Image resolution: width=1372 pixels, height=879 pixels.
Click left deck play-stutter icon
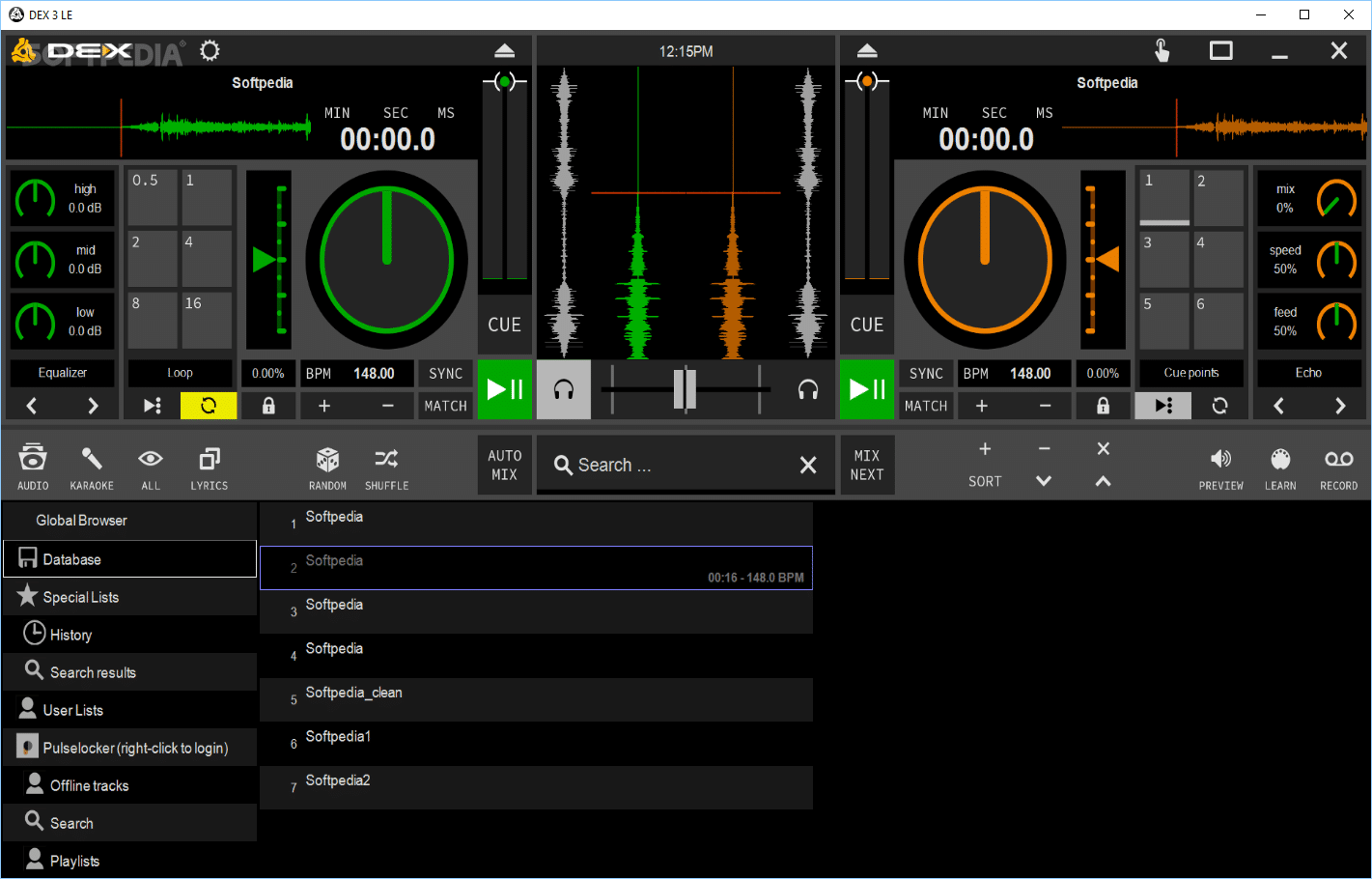153,406
